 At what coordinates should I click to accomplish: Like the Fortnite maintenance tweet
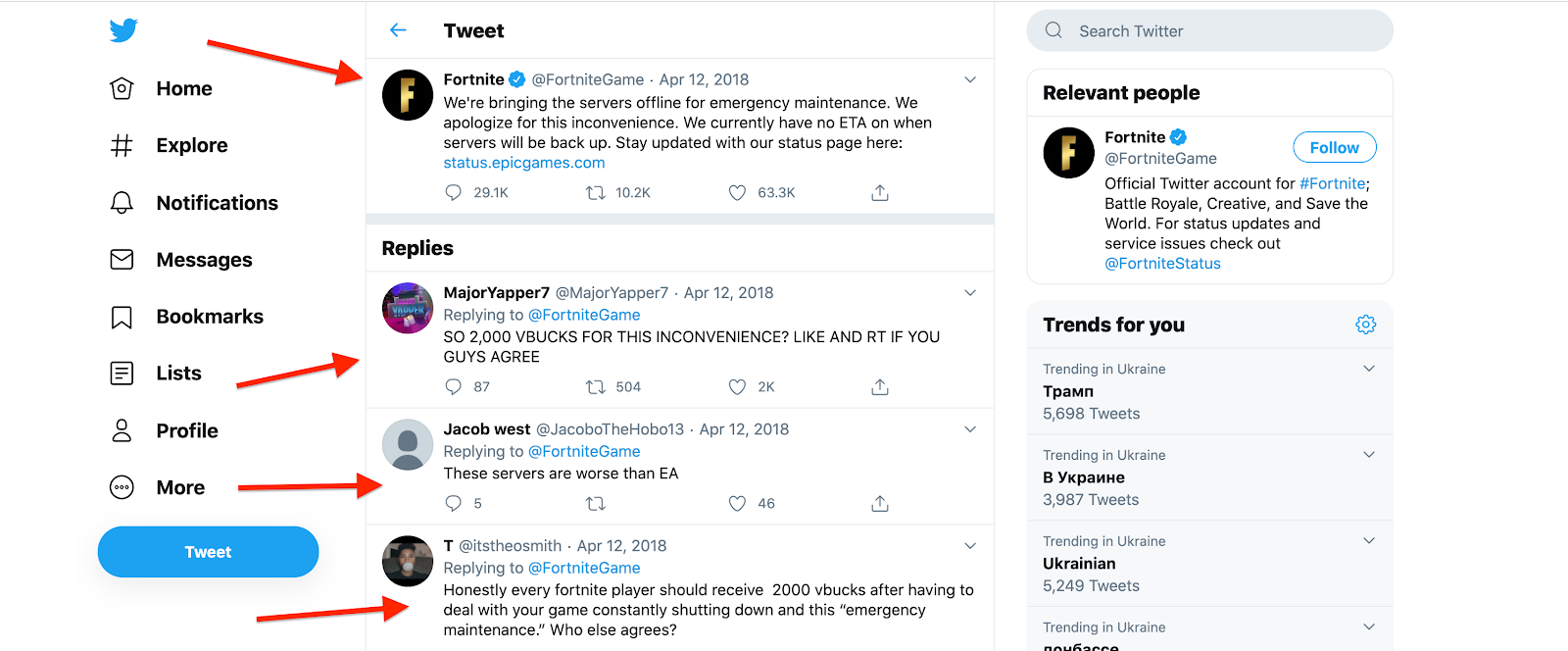737,193
